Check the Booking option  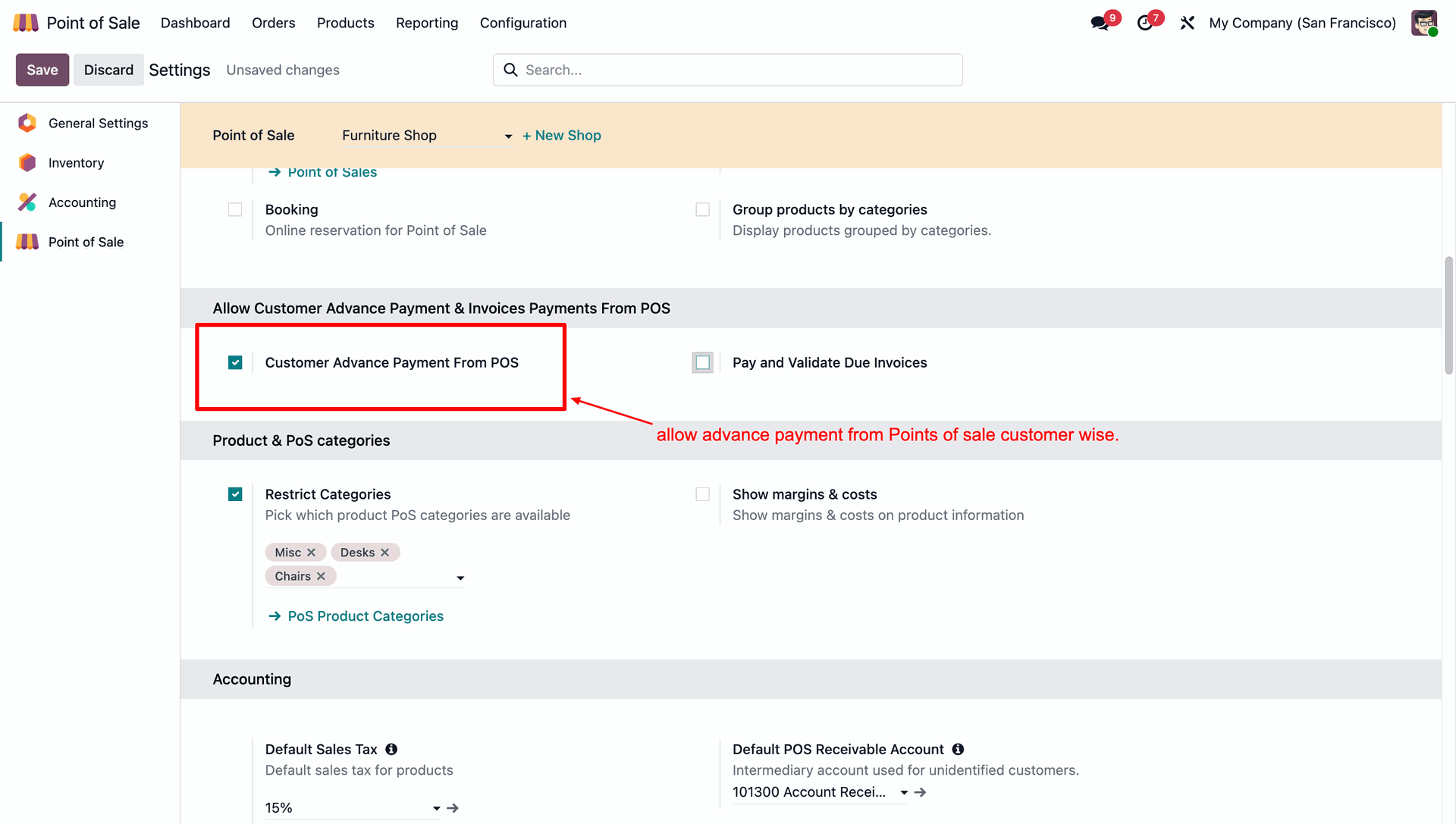(x=235, y=209)
